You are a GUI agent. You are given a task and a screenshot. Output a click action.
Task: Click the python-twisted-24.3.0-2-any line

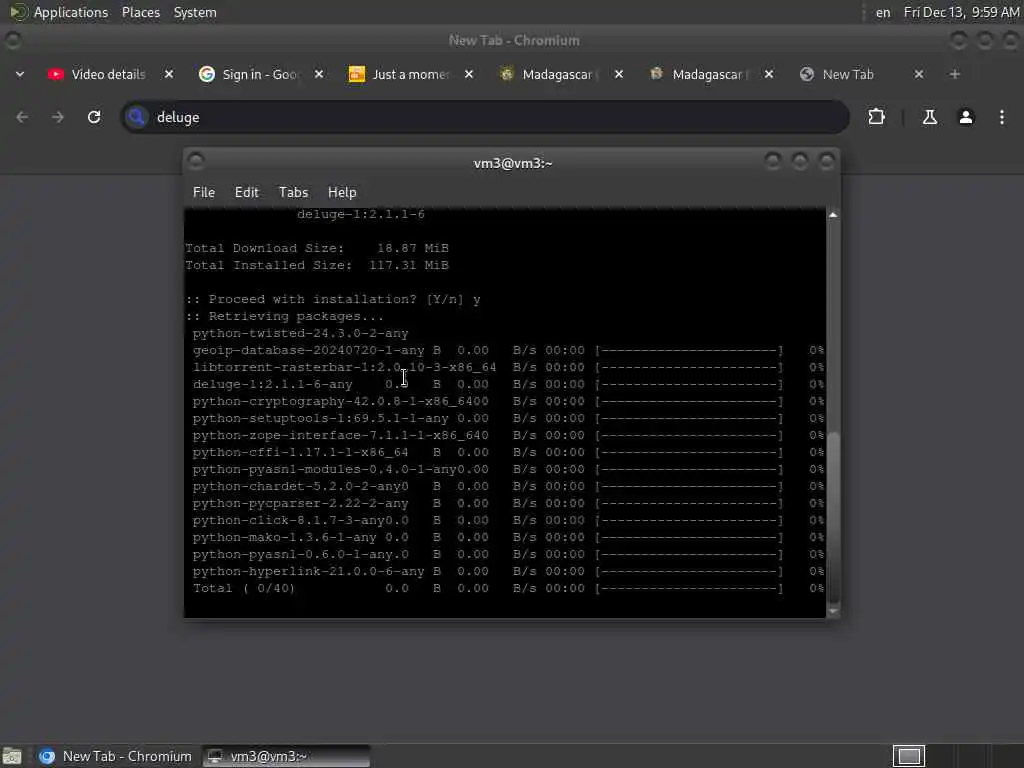(300, 333)
